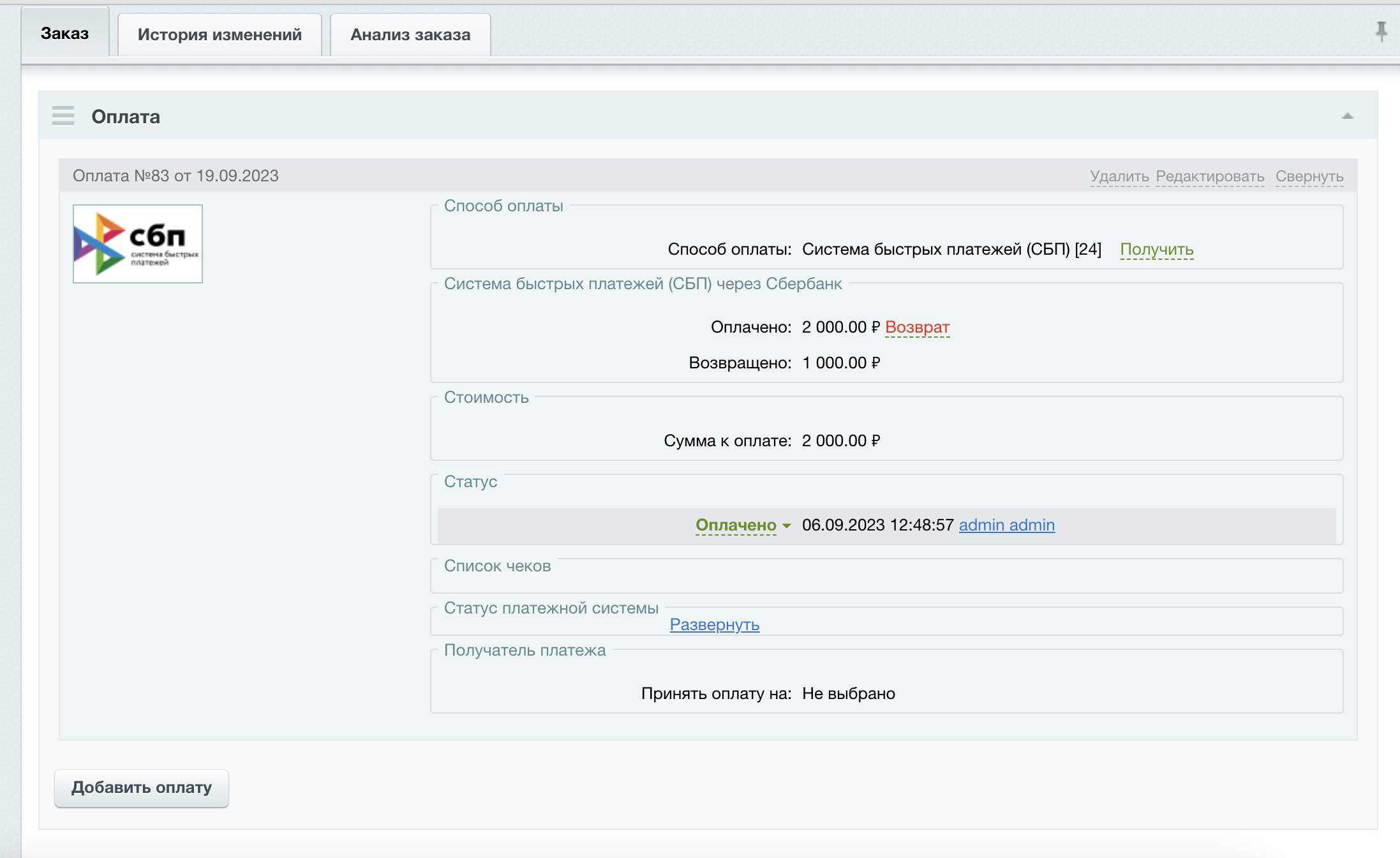1400x858 pixels.
Task: Open the Анализ заказа tab
Action: [410, 34]
